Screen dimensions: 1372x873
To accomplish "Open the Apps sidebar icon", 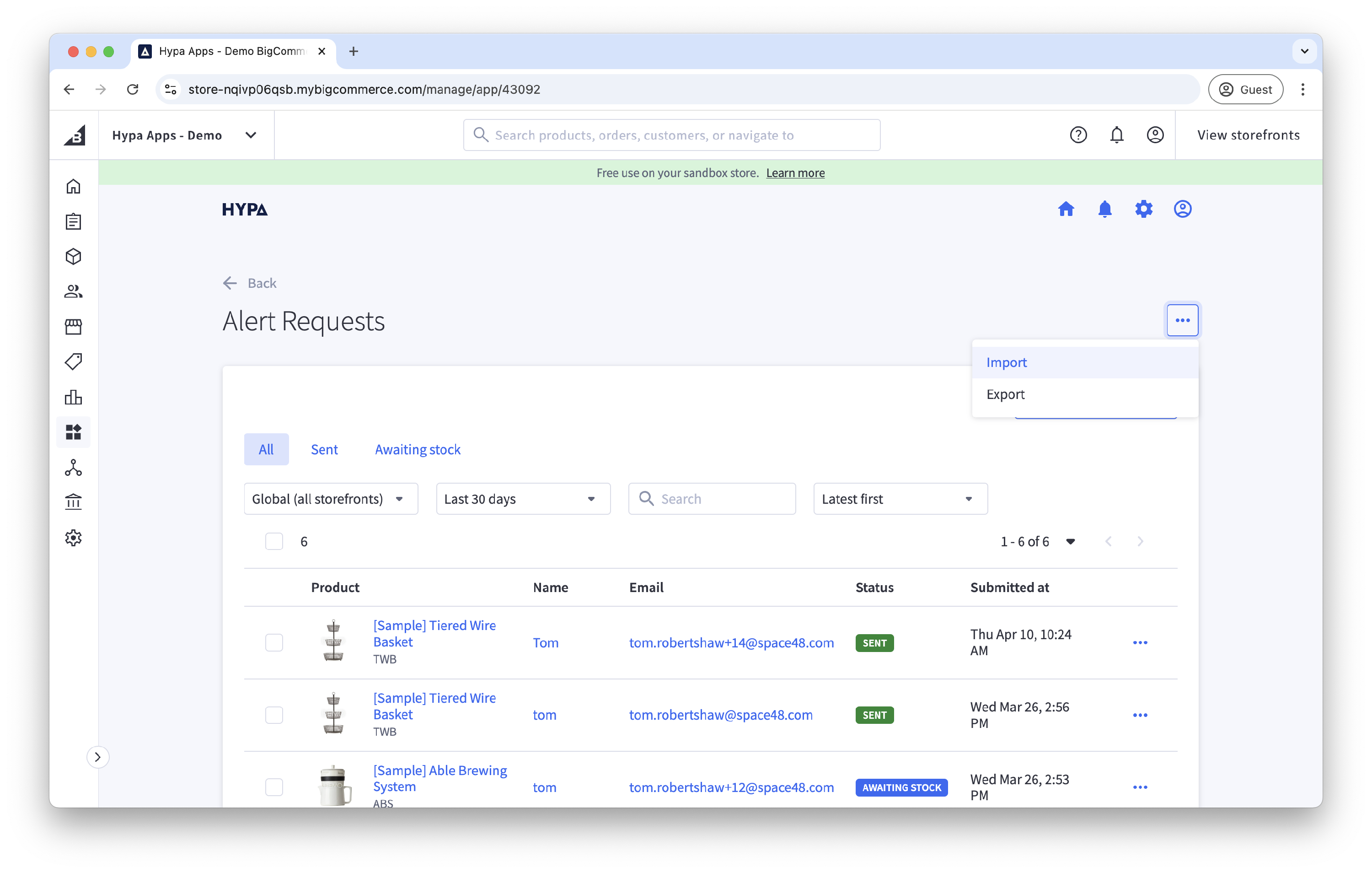I will point(74,432).
